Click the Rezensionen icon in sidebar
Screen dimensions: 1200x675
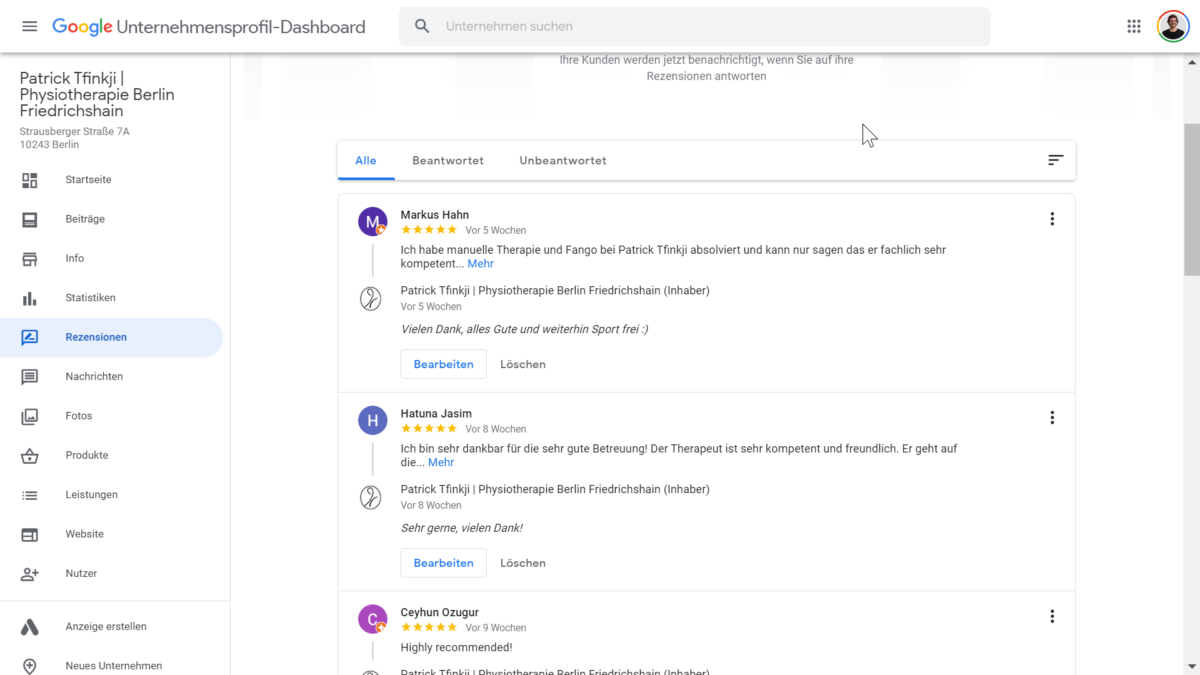(30, 338)
